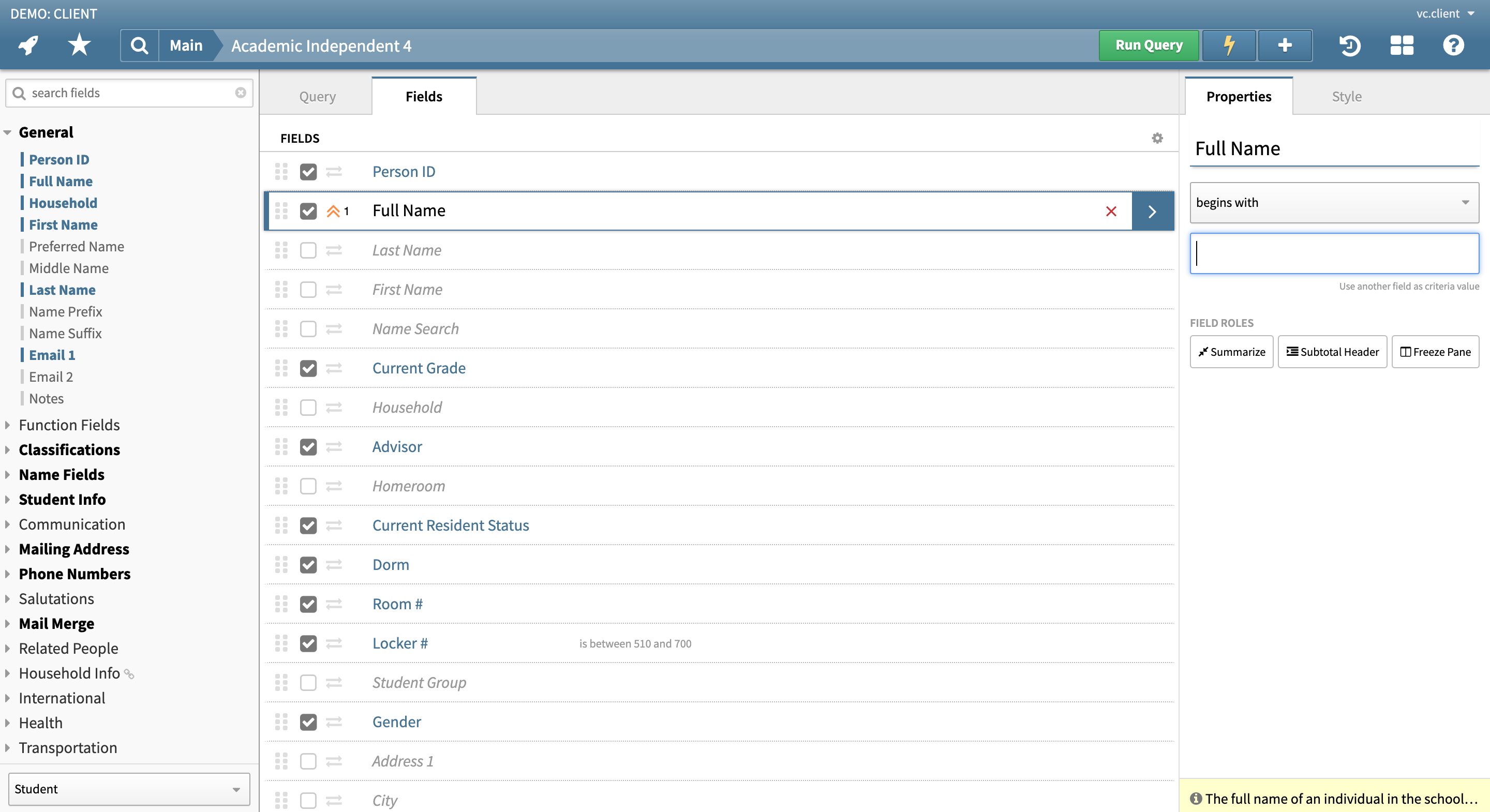
Task: Click the Freeze Pane button
Action: tap(1435, 352)
